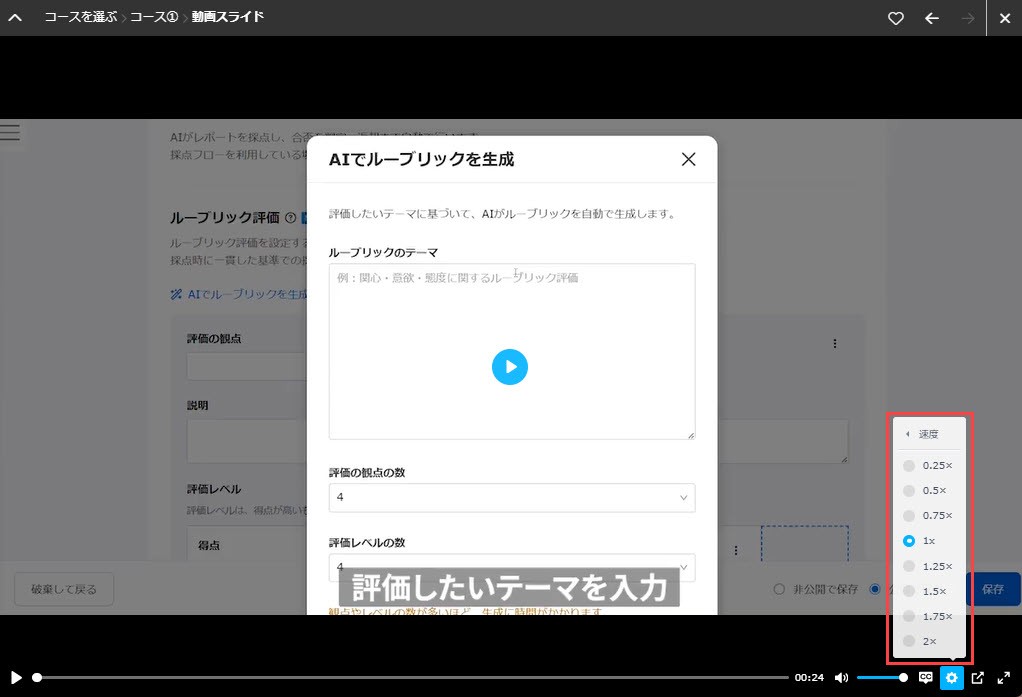Click the コースを選ぶ breadcrumb link

click(80, 18)
